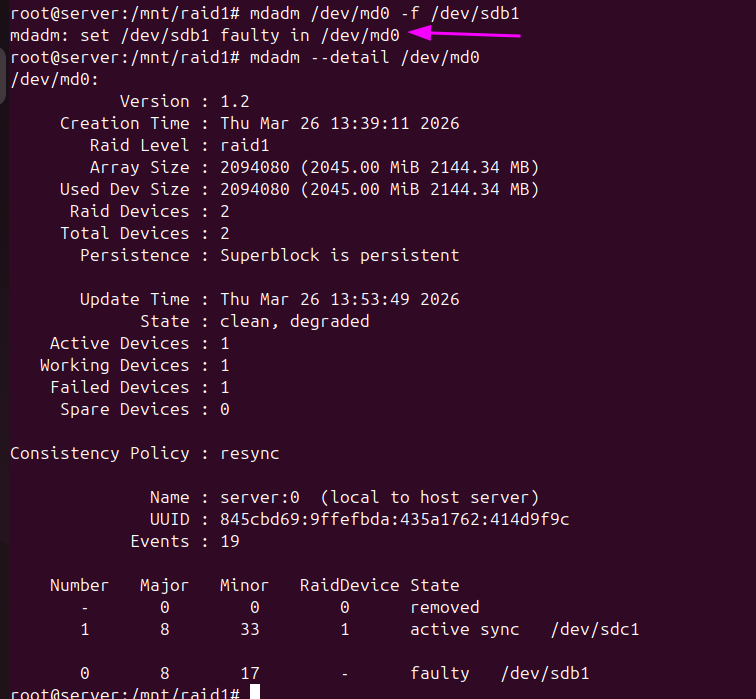Click /dev/sdb1 in the faulty device row
This screenshot has height=699, width=756.
coord(544,673)
